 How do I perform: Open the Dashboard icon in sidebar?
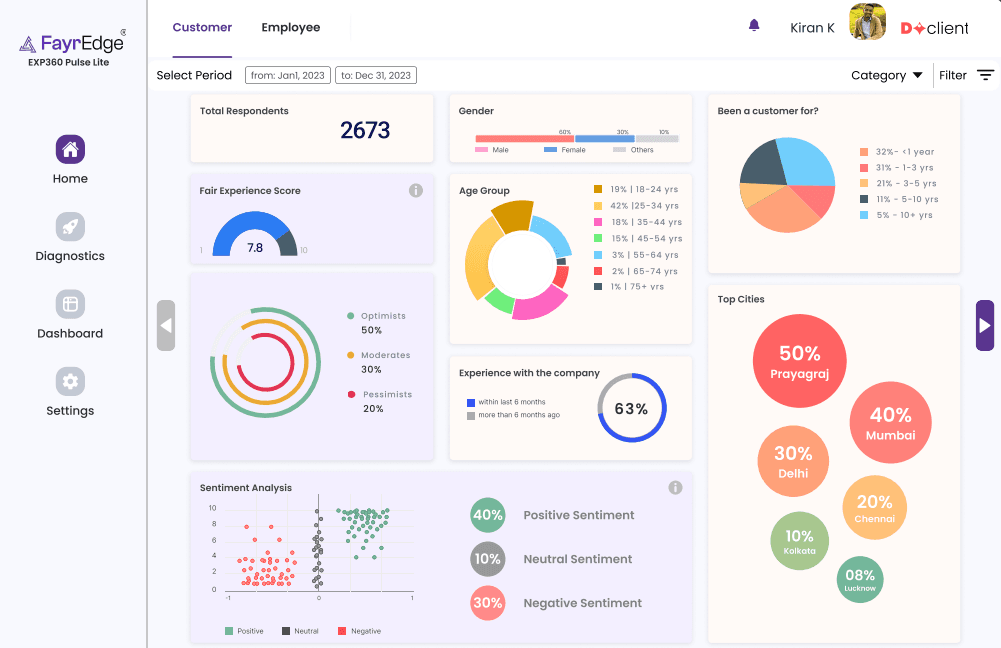pyautogui.click(x=70, y=304)
